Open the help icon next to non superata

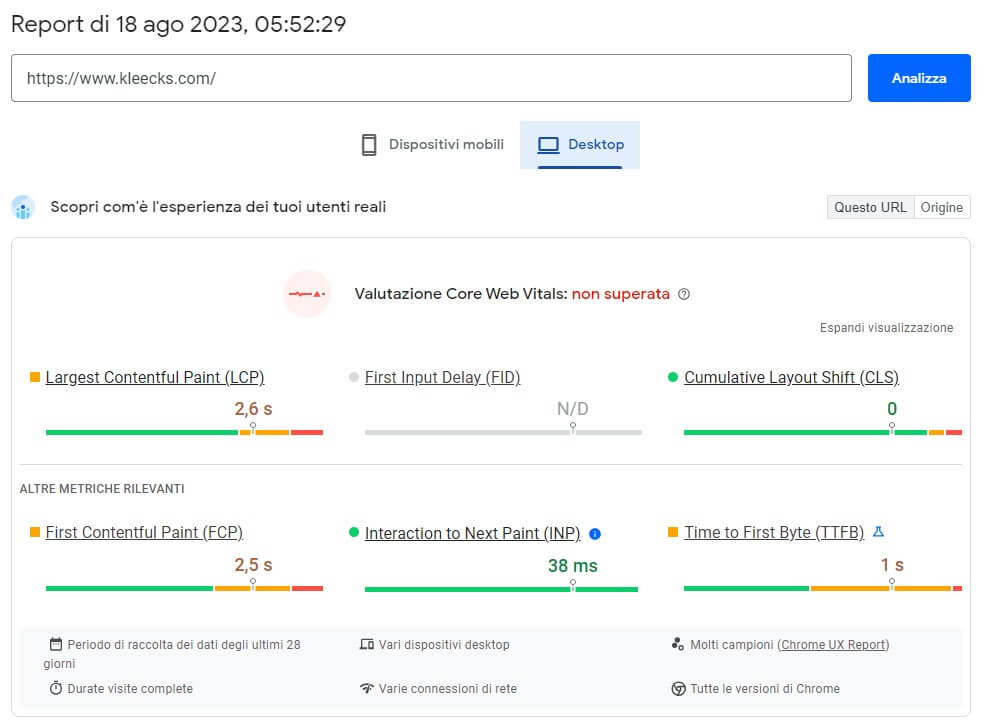click(684, 294)
